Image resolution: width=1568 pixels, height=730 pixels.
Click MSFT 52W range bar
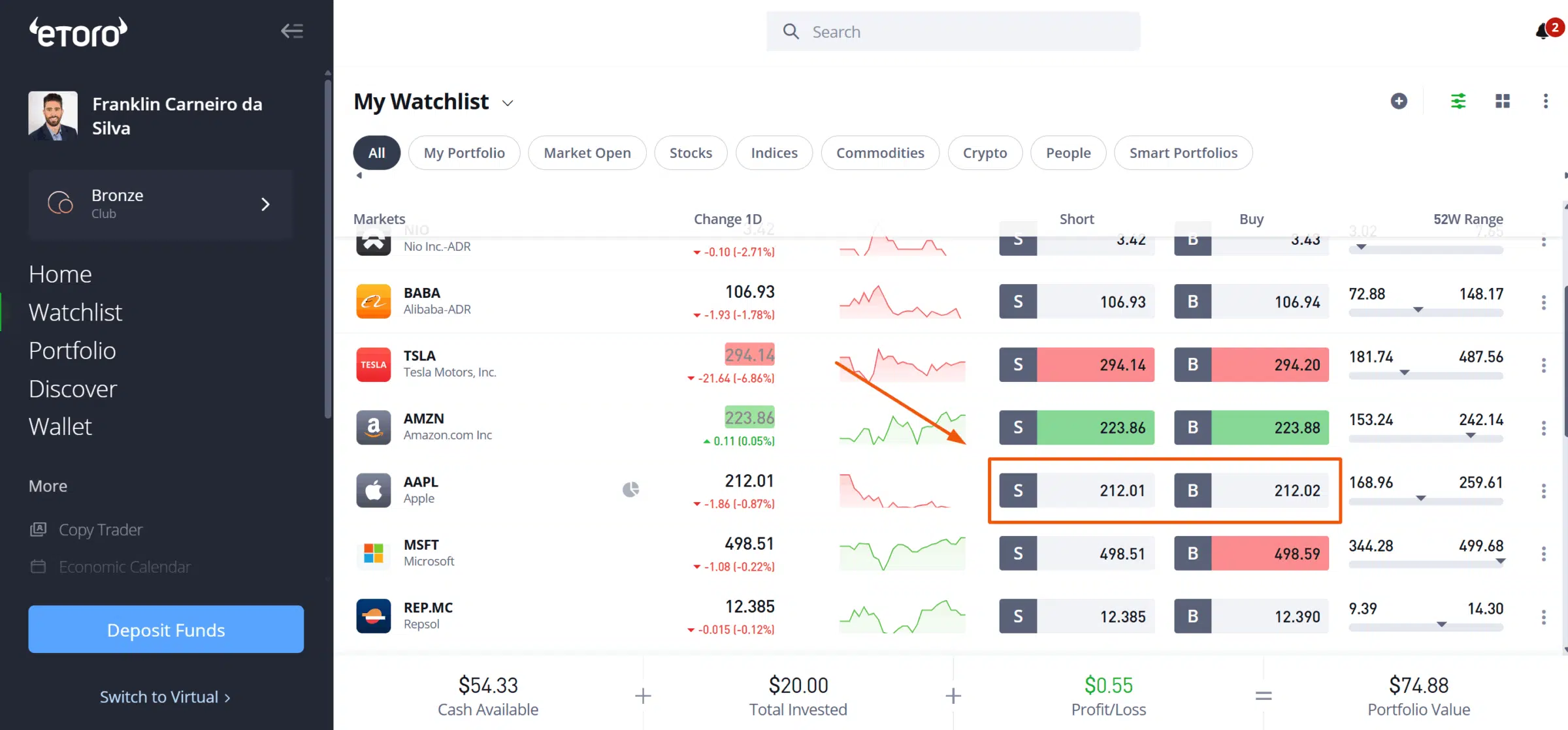pos(1426,563)
